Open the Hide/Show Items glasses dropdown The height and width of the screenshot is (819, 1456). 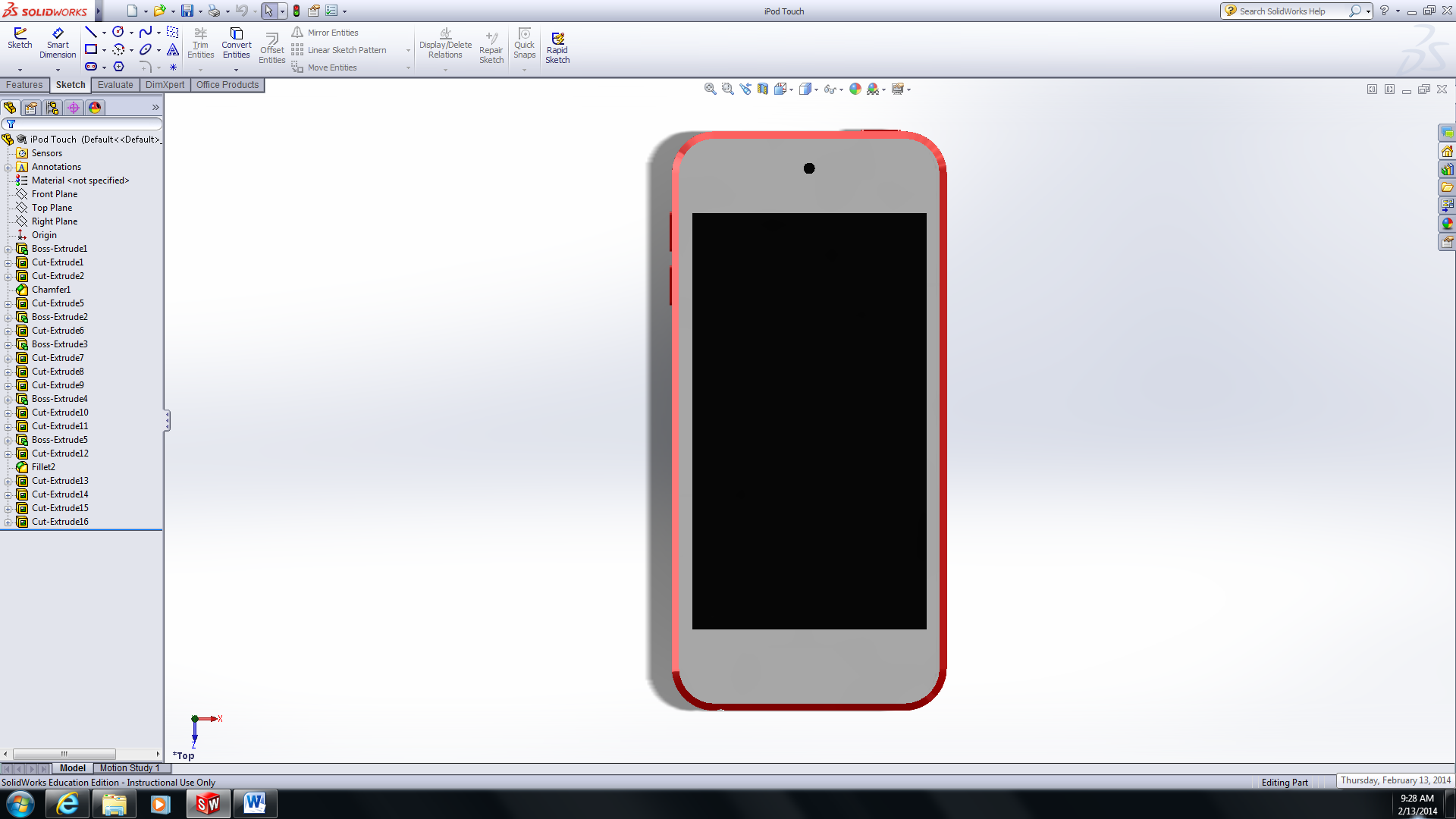(841, 89)
